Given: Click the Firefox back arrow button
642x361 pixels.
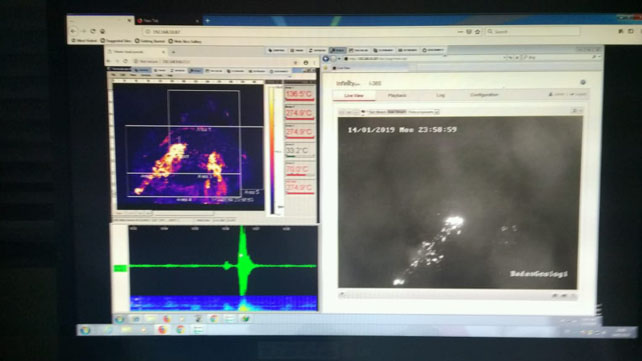Looking at the screenshot, I should [73, 31].
